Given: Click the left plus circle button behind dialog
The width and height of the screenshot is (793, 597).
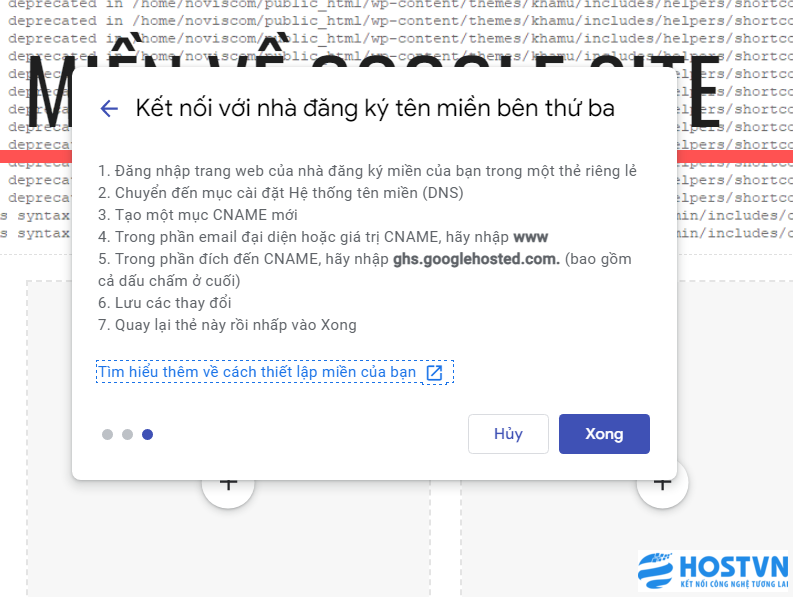Looking at the screenshot, I should [x=228, y=488].
